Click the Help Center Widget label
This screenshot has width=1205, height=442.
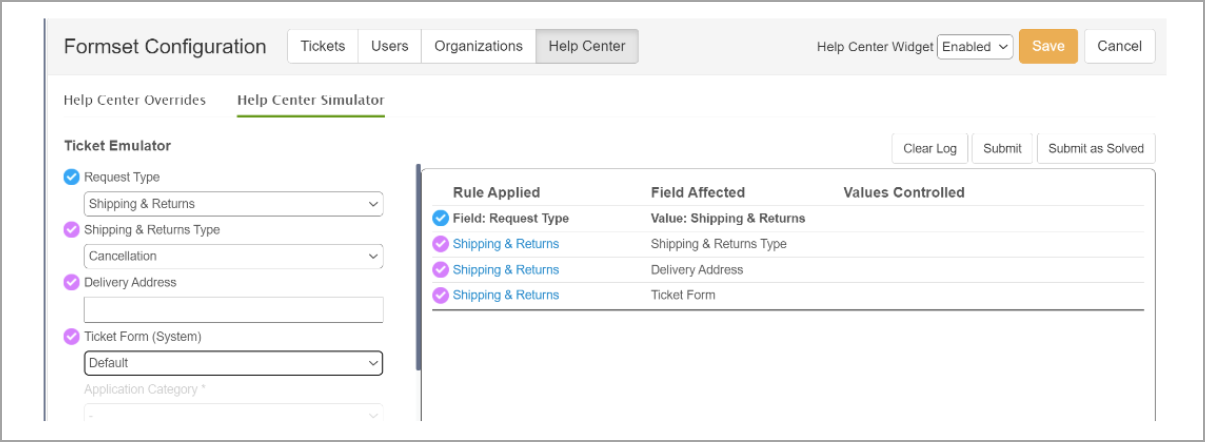pos(875,47)
